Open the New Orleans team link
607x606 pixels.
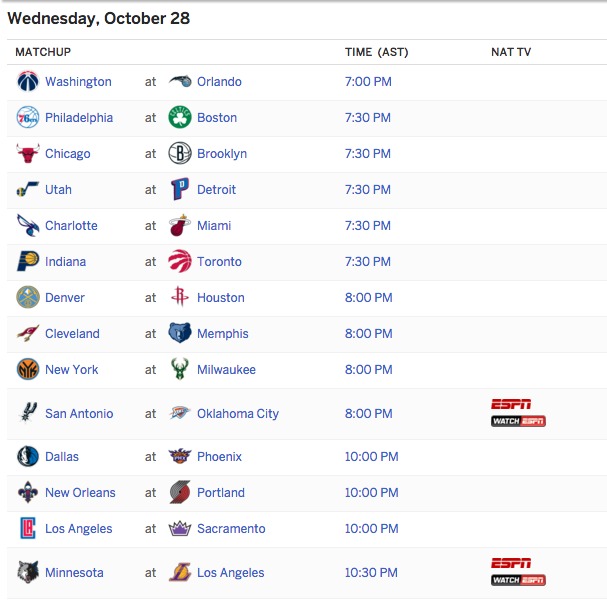pyautogui.click(x=80, y=493)
